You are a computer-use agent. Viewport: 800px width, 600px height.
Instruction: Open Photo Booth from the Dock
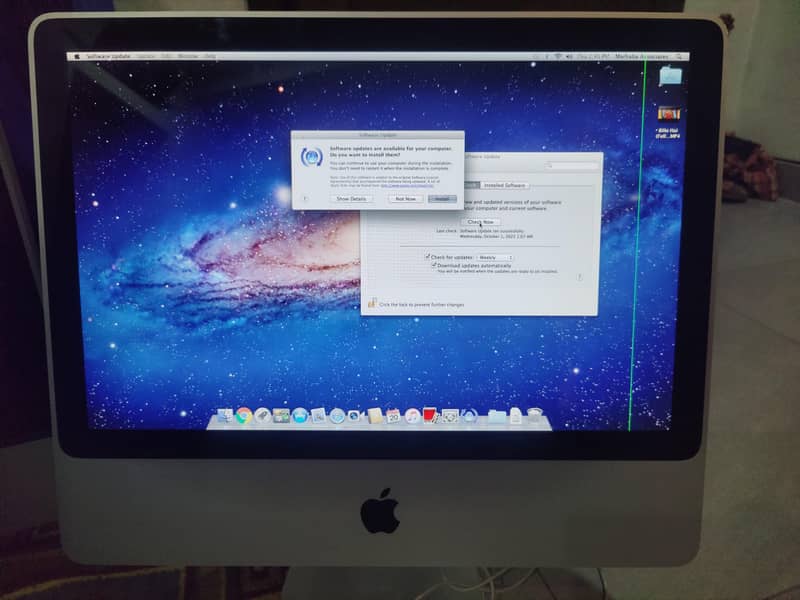(430, 416)
